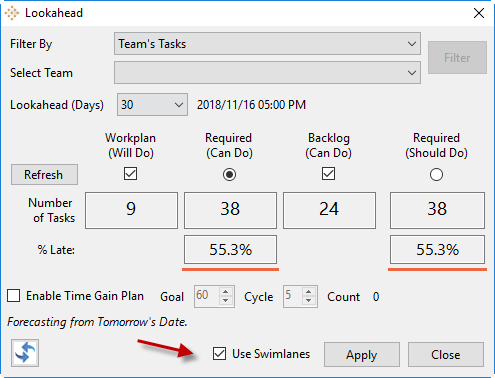Image resolution: width=495 pixels, height=378 pixels.
Task: Expand the Select Team dropdown
Action: coord(267,72)
